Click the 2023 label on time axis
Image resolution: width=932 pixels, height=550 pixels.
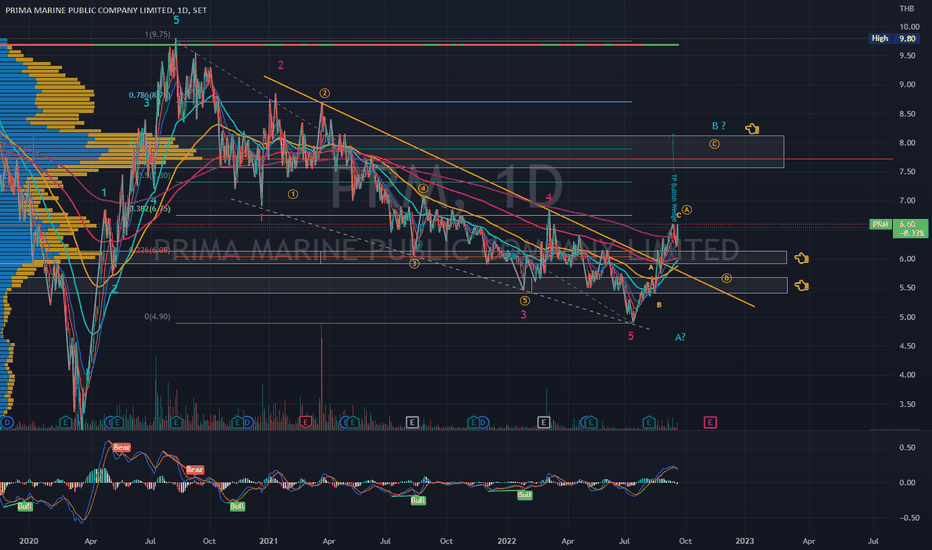(745, 541)
